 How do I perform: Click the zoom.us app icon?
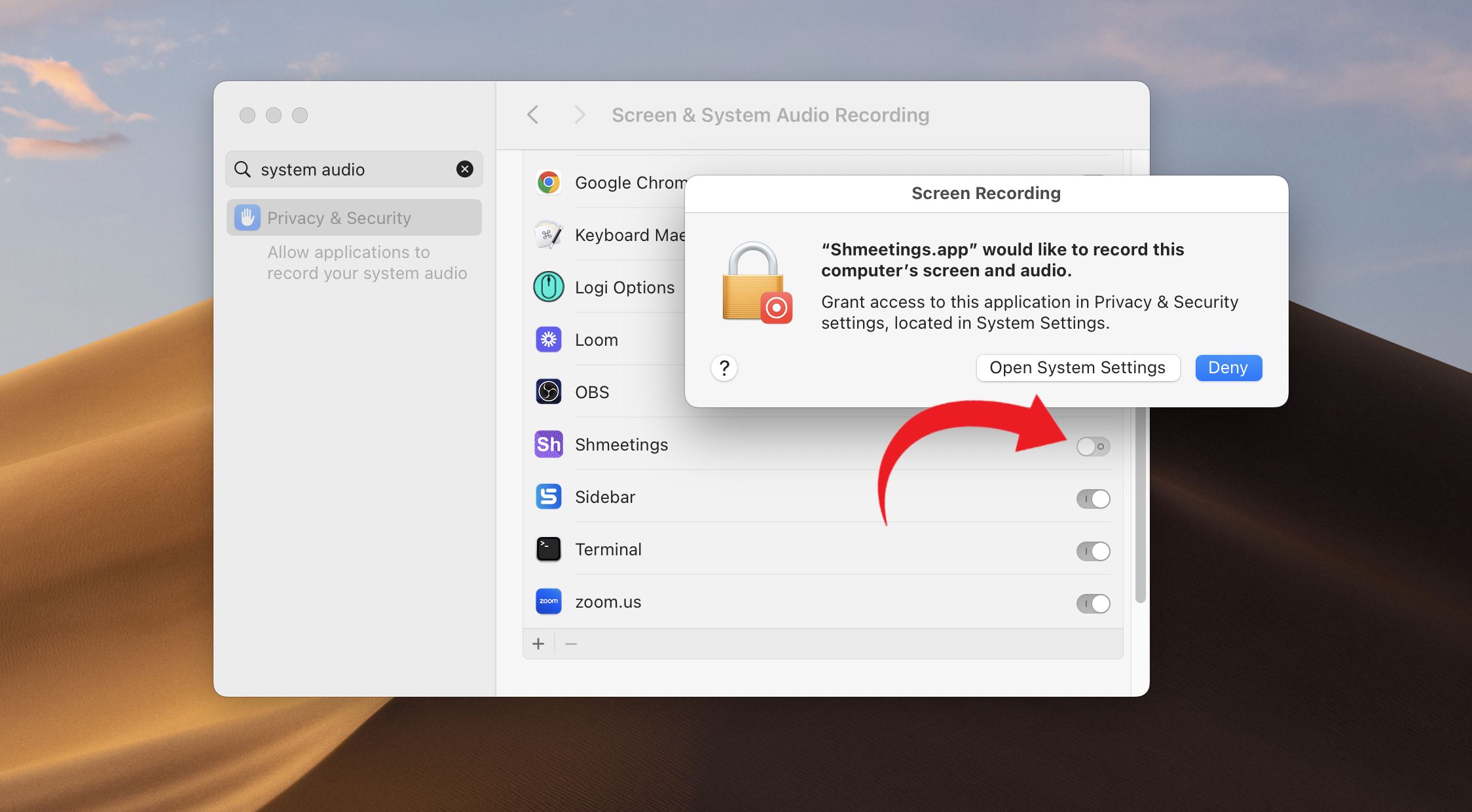[548, 601]
